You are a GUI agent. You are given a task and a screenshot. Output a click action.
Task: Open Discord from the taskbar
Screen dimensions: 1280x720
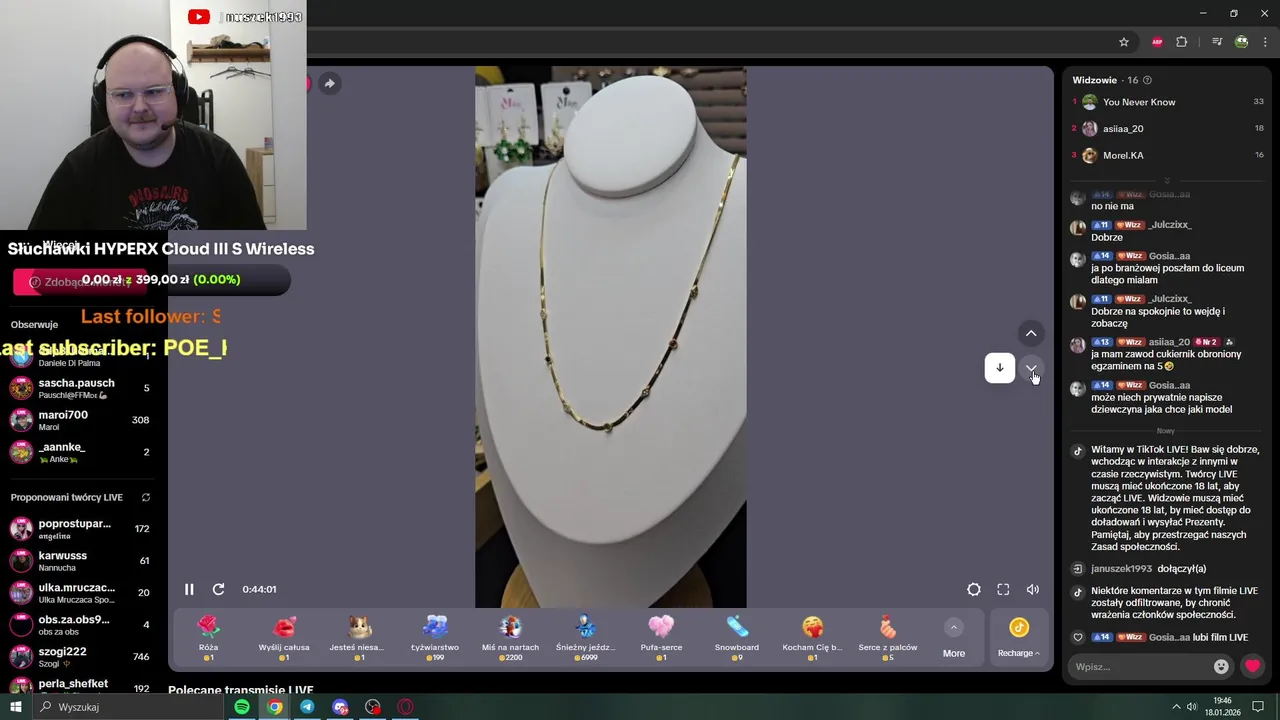pyautogui.click(x=340, y=707)
